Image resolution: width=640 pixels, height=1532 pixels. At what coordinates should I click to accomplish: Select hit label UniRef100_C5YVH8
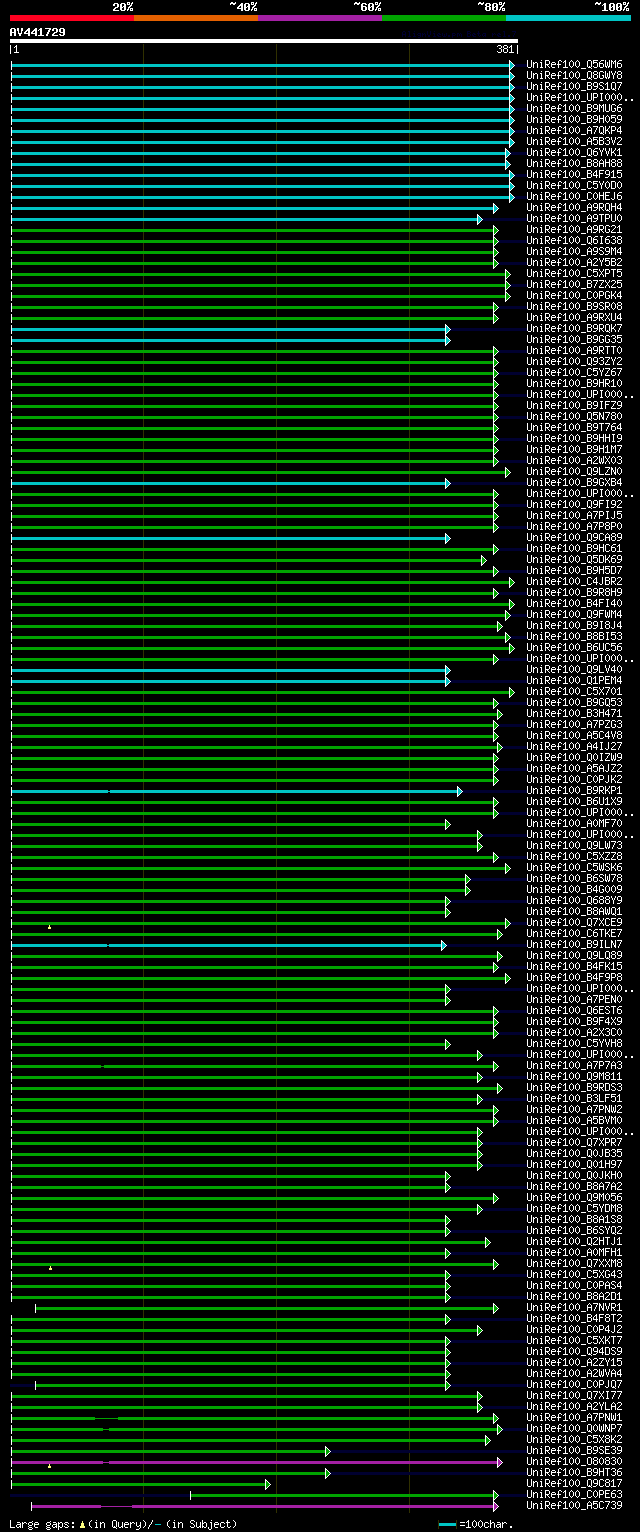574,1044
